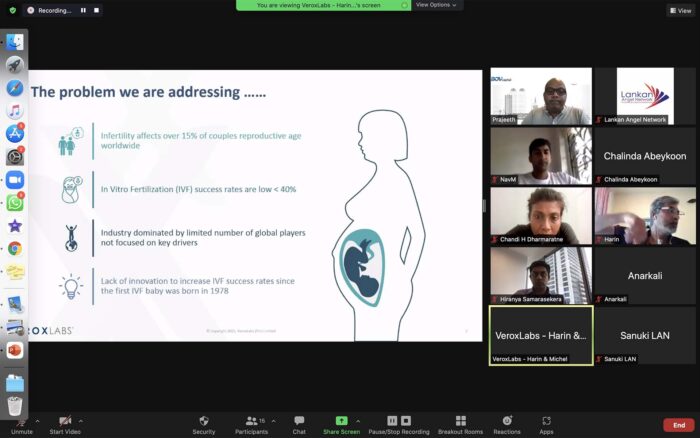Open the Reactions menu

(507, 424)
